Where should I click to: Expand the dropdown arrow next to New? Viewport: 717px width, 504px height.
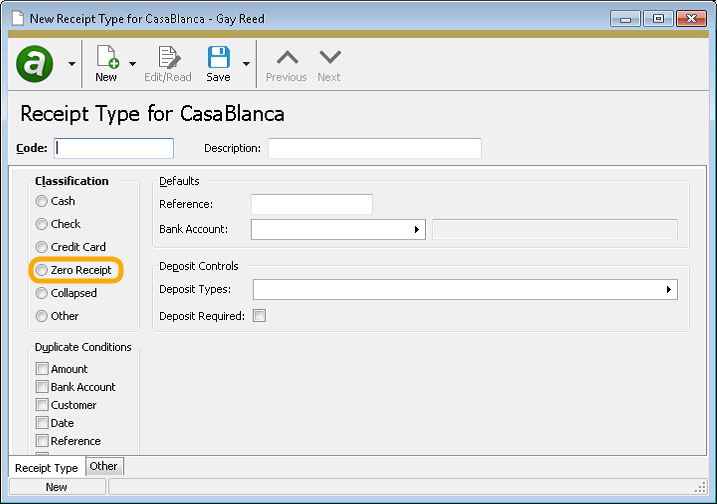133,64
